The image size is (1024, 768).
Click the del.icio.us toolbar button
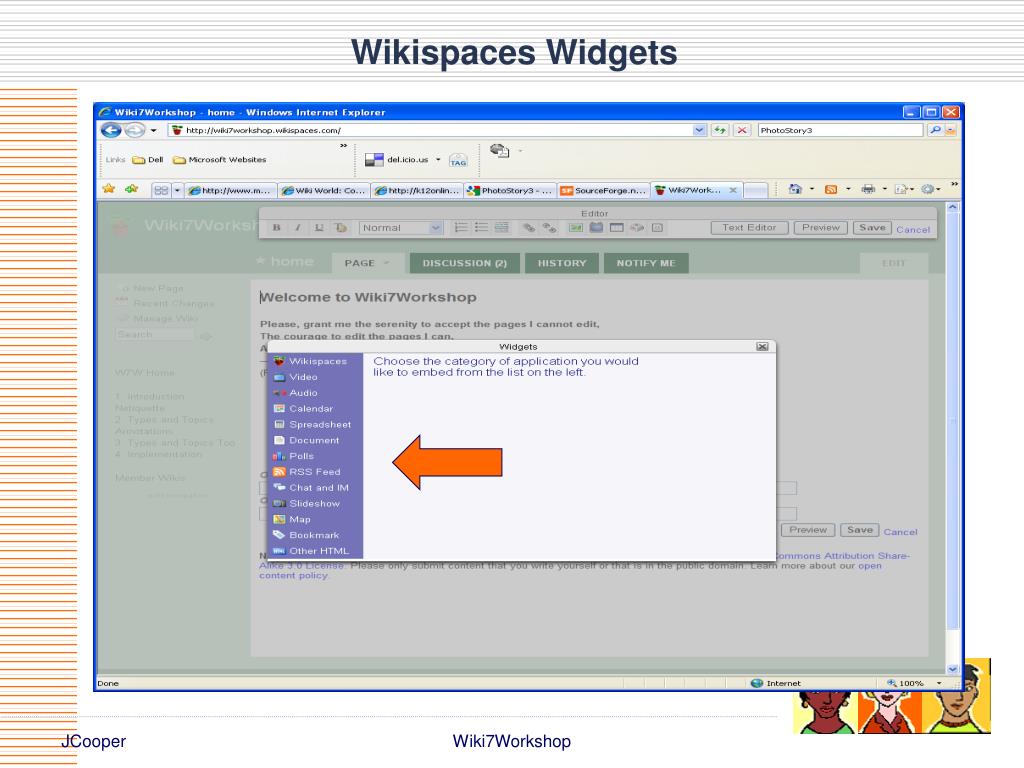[x=396, y=159]
